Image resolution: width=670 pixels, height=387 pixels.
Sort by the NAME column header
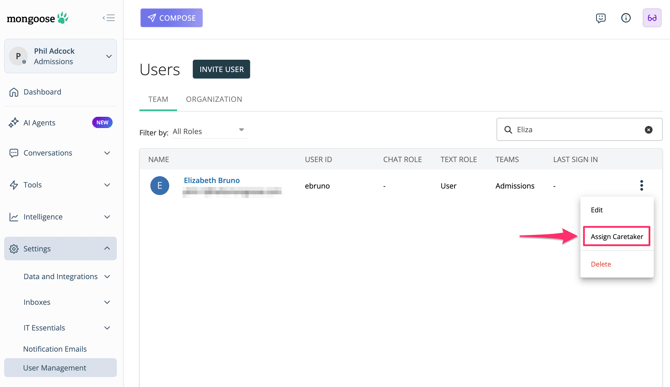pos(159,159)
